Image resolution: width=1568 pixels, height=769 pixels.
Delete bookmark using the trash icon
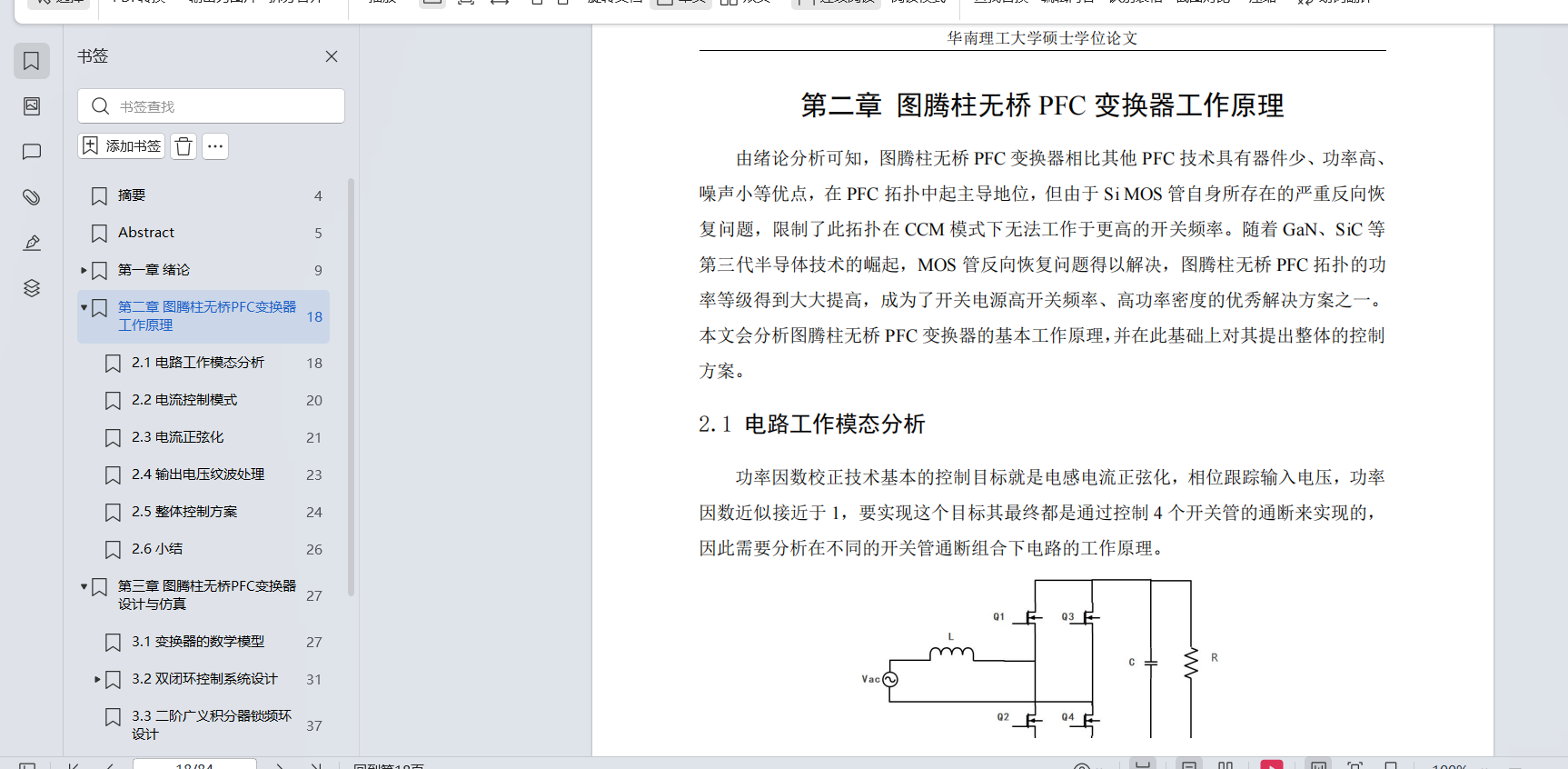tap(184, 146)
